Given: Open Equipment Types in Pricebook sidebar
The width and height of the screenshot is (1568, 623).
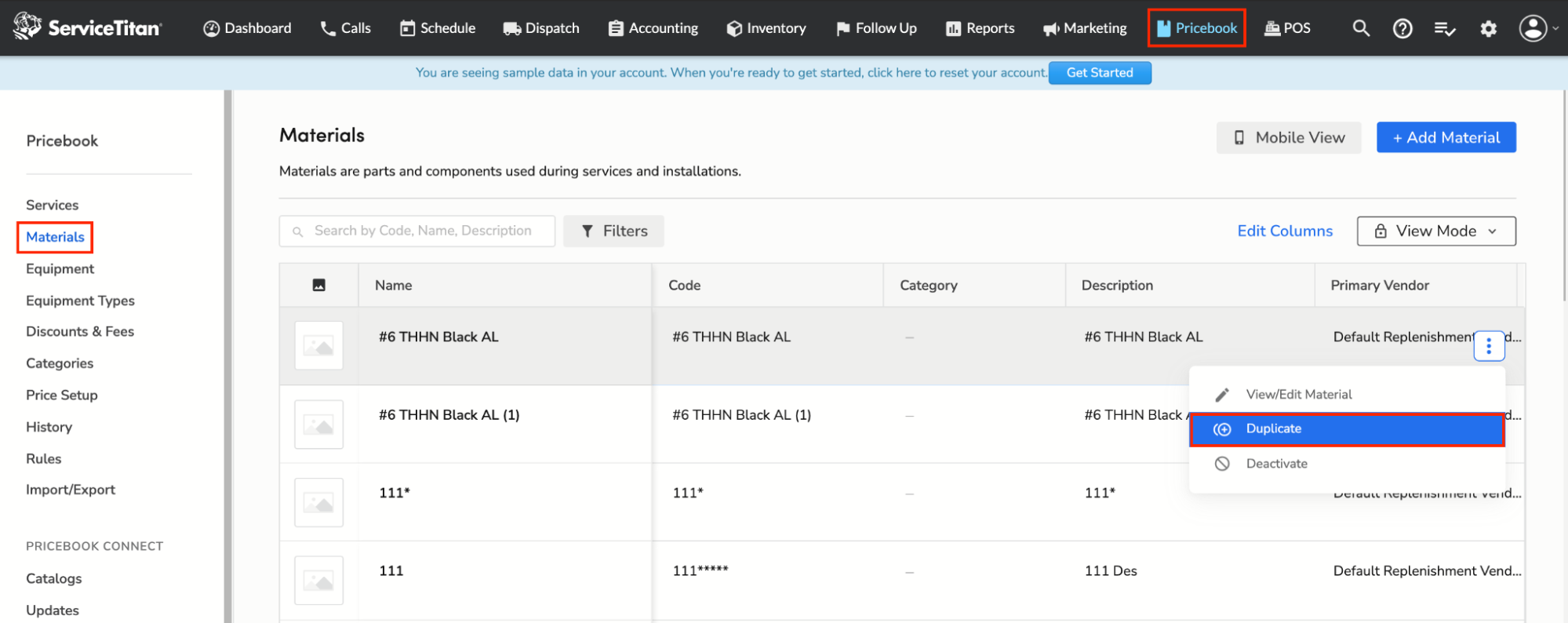Looking at the screenshot, I should 80,301.
